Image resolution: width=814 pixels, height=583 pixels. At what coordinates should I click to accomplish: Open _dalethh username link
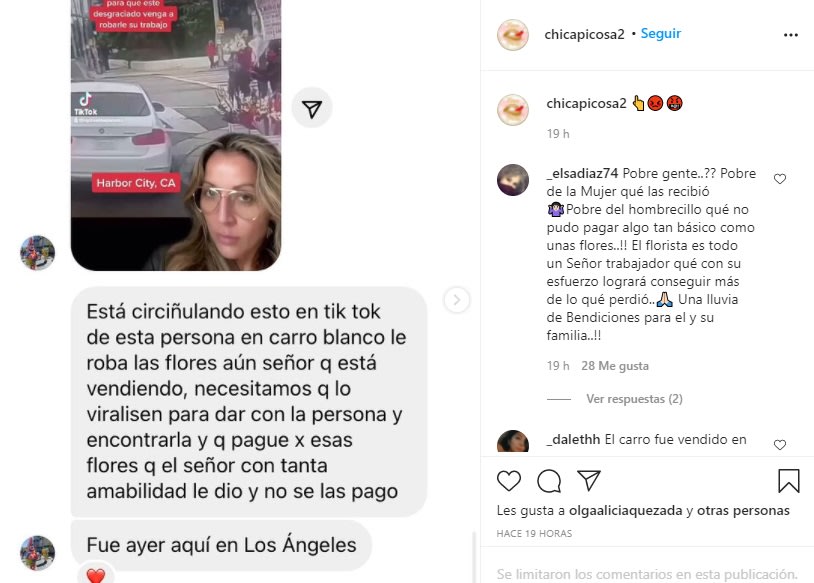pyautogui.click(x=573, y=439)
